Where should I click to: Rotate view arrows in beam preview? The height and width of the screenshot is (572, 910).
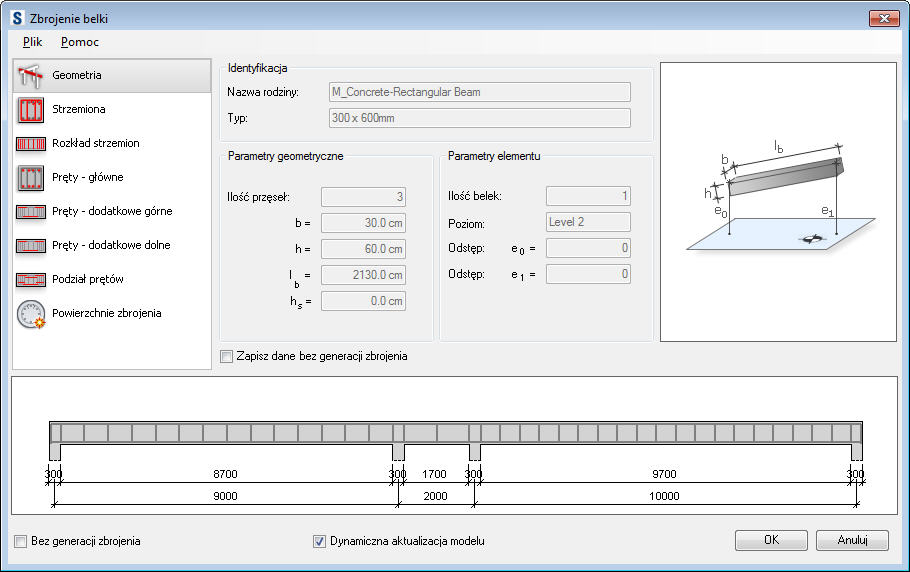pos(811,238)
